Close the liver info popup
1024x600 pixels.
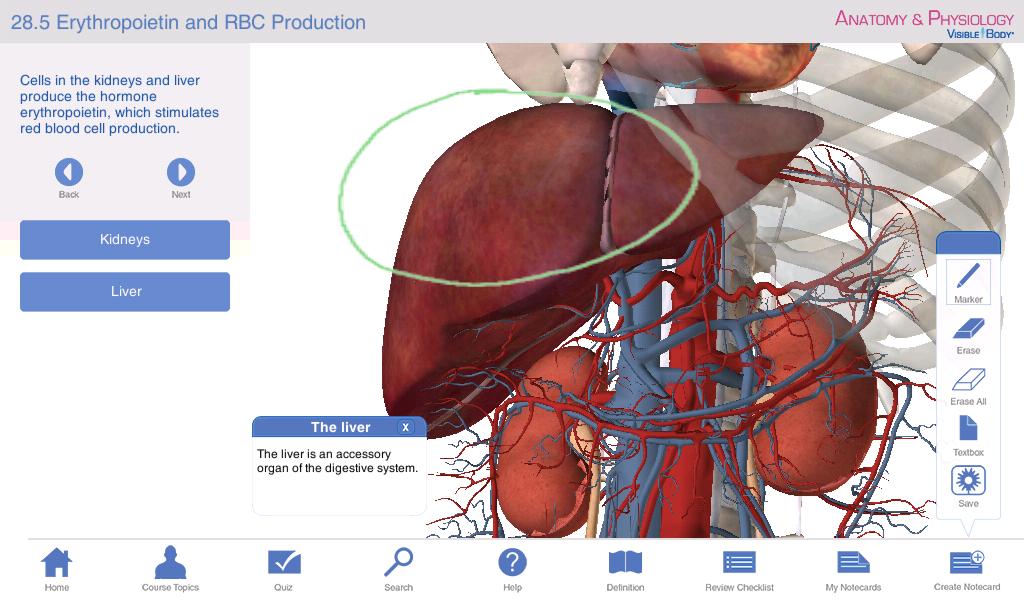coord(406,427)
